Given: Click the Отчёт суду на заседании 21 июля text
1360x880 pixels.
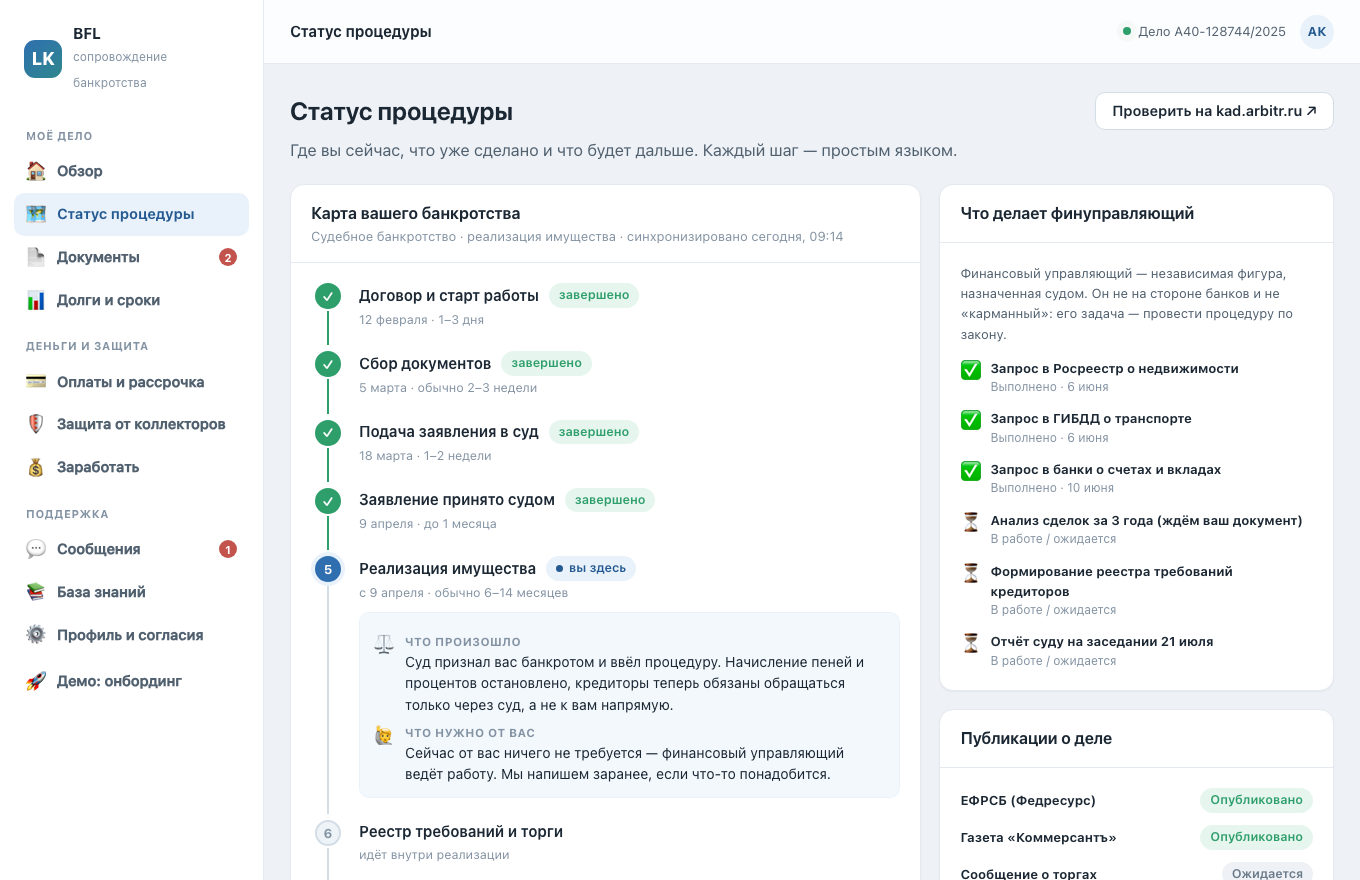Looking at the screenshot, I should [x=1101, y=642].
